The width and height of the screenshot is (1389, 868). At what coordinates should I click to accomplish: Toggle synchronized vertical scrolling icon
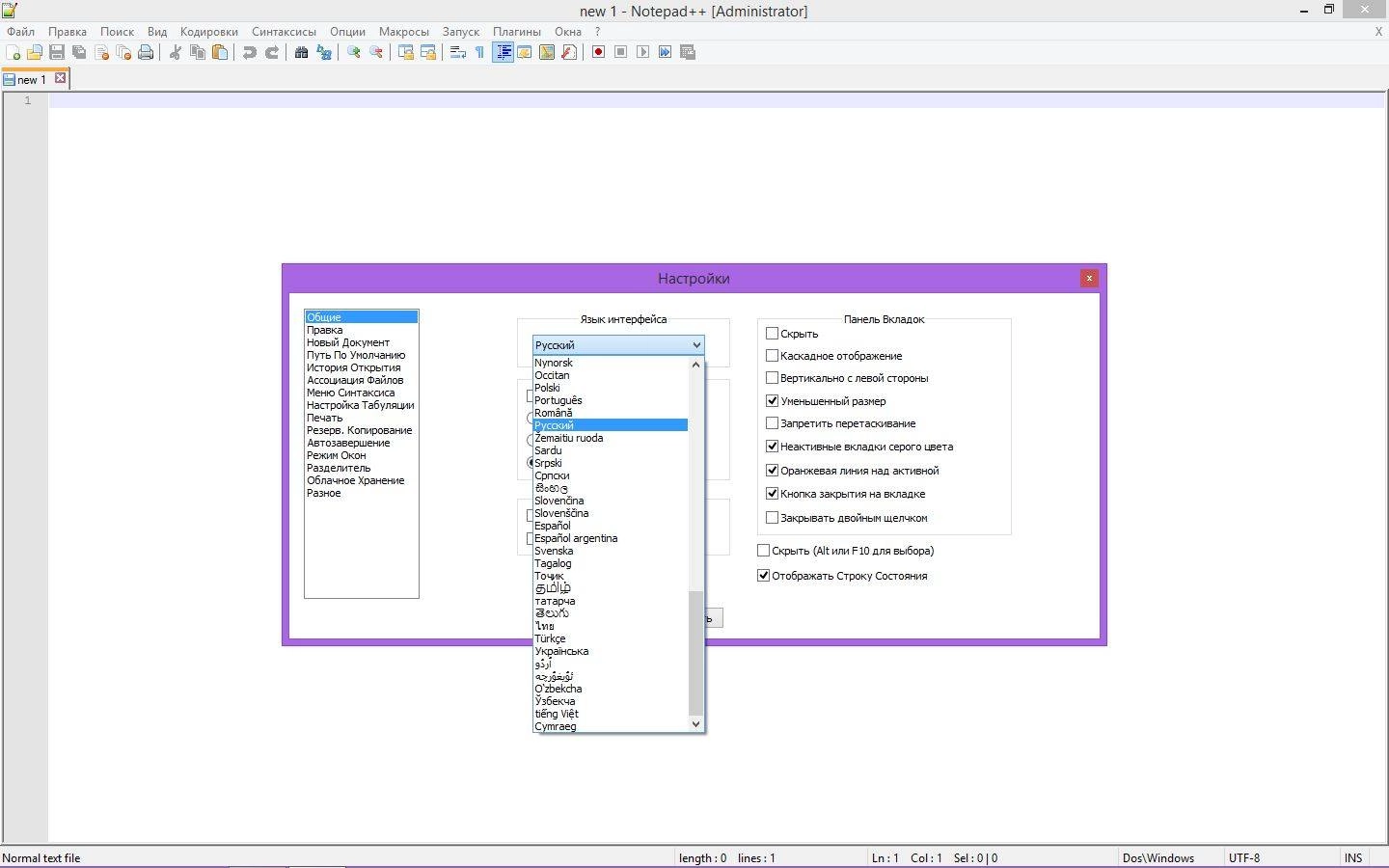coord(406,52)
